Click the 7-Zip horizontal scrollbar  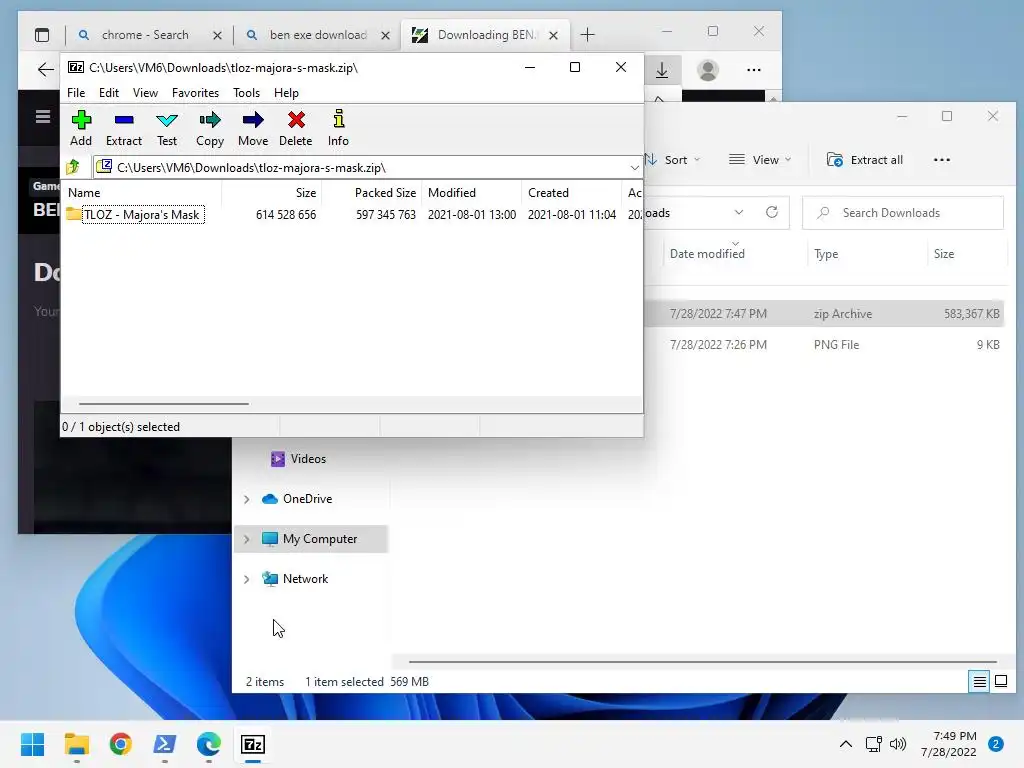pos(163,404)
